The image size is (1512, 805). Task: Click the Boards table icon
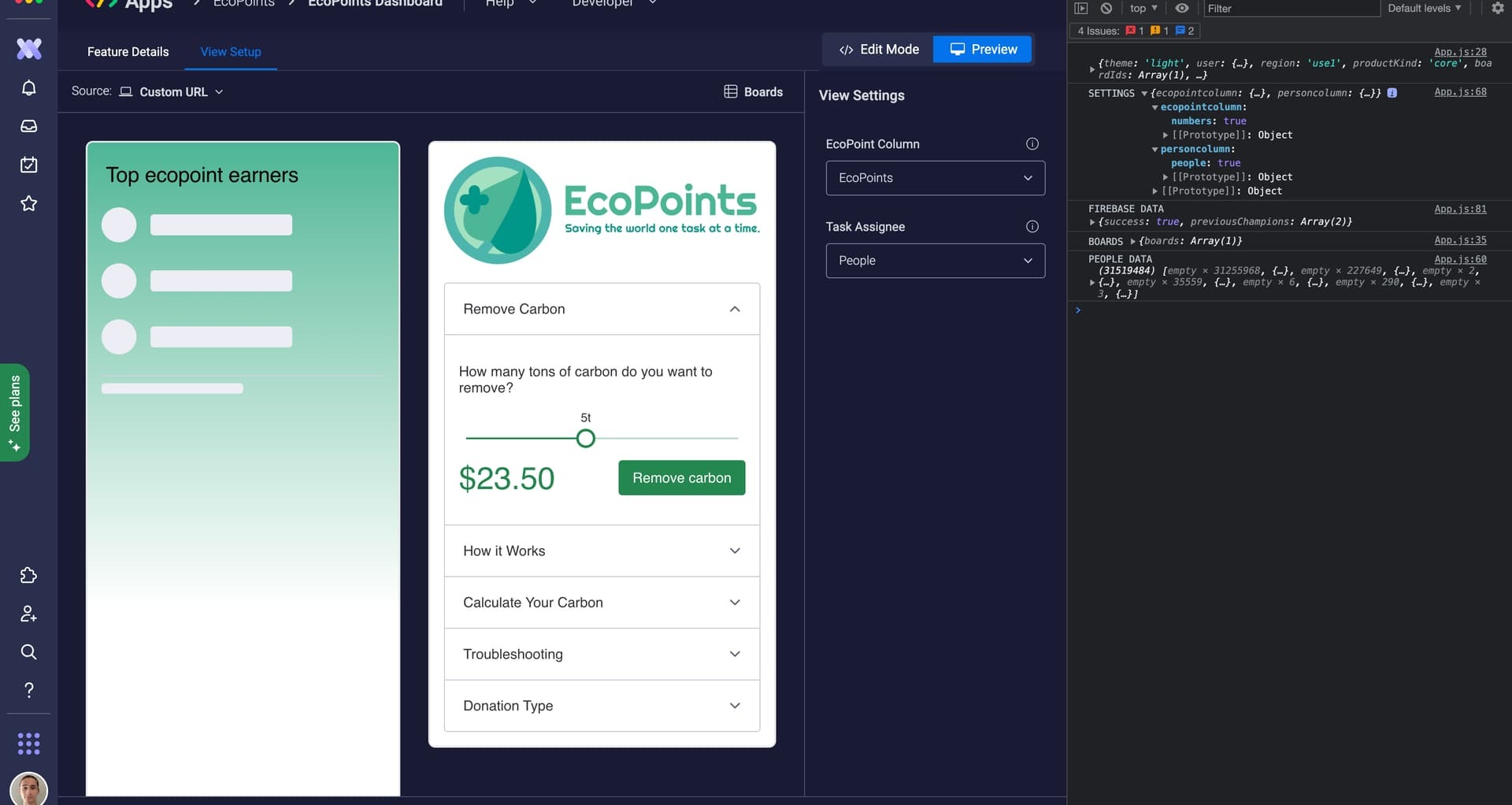click(x=731, y=91)
